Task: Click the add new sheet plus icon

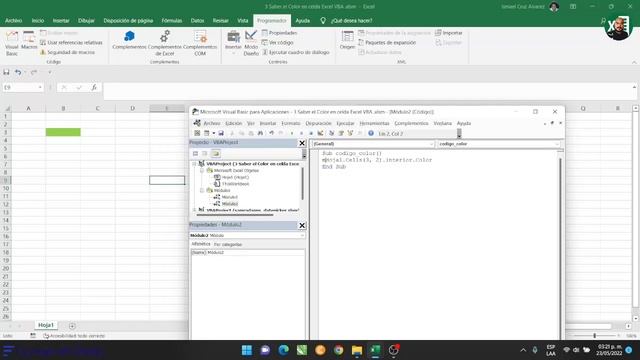Action: click(72, 326)
